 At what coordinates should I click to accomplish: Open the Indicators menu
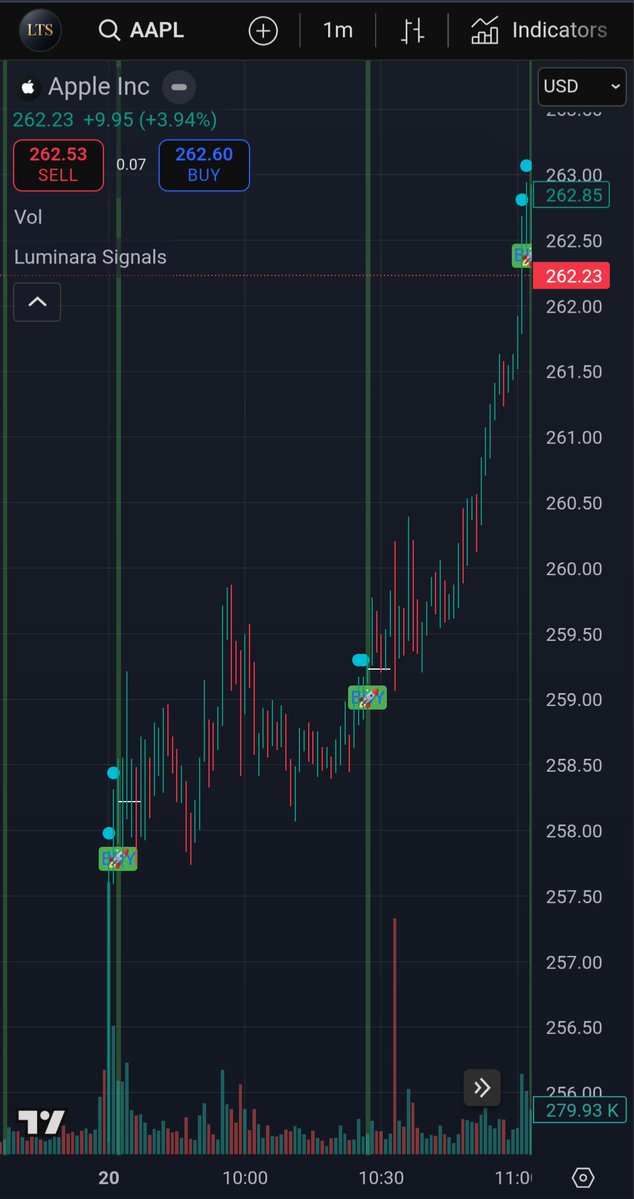539,31
